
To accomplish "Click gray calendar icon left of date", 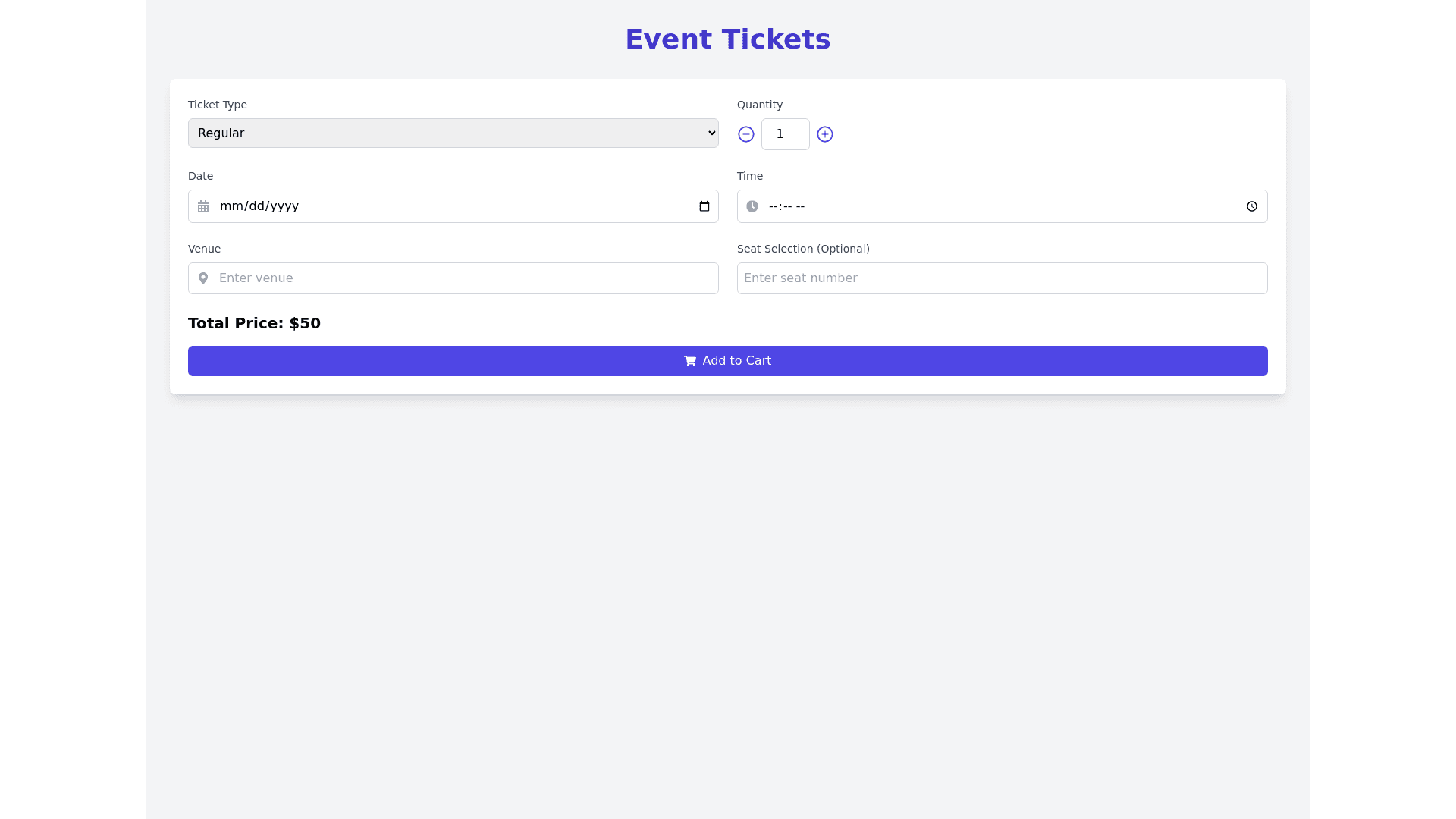I will pyautogui.click(x=203, y=206).
